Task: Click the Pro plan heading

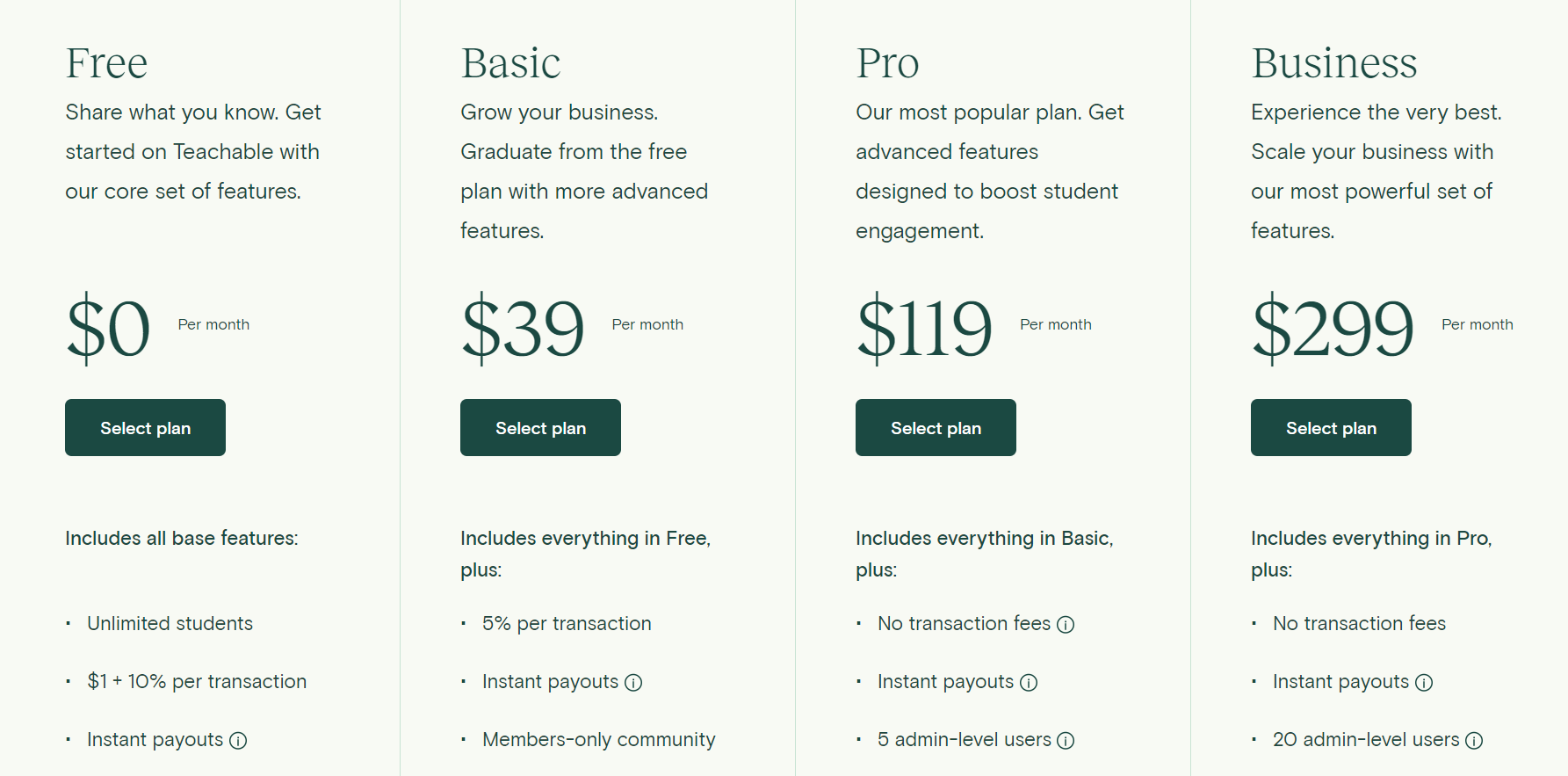Action: click(887, 63)
